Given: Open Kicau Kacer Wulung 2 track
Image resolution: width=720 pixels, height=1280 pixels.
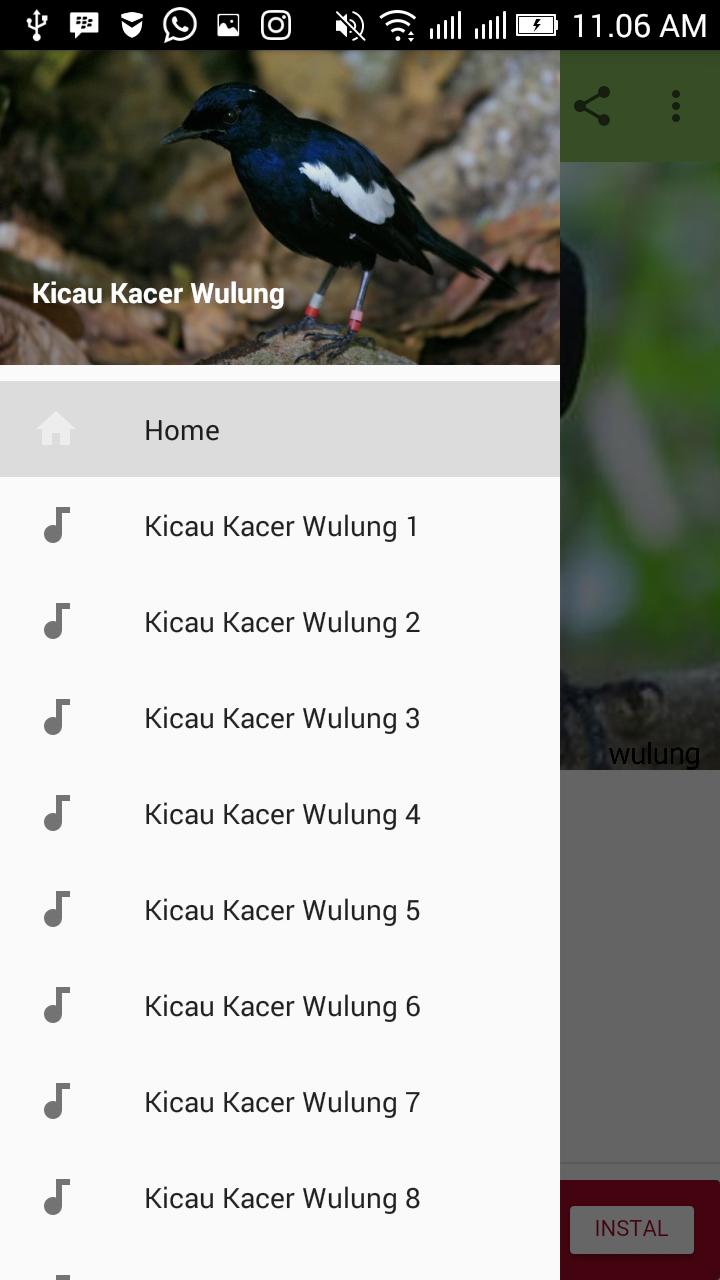Looking at the screenshot, I should (280, 621).
